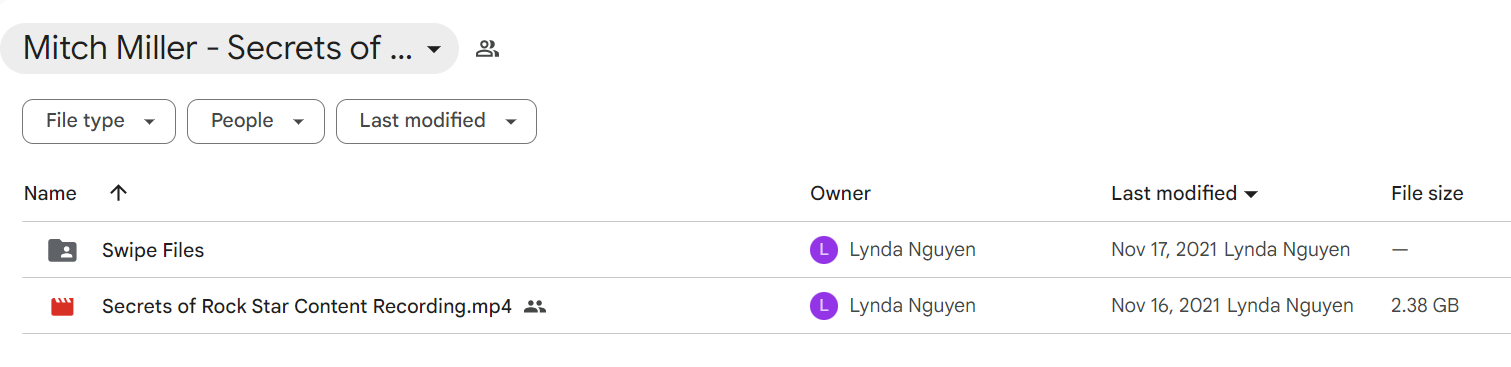Click the shared icon next to the mp4 filename
This screenshot has width=1511, height=367.
coord(535,306)
